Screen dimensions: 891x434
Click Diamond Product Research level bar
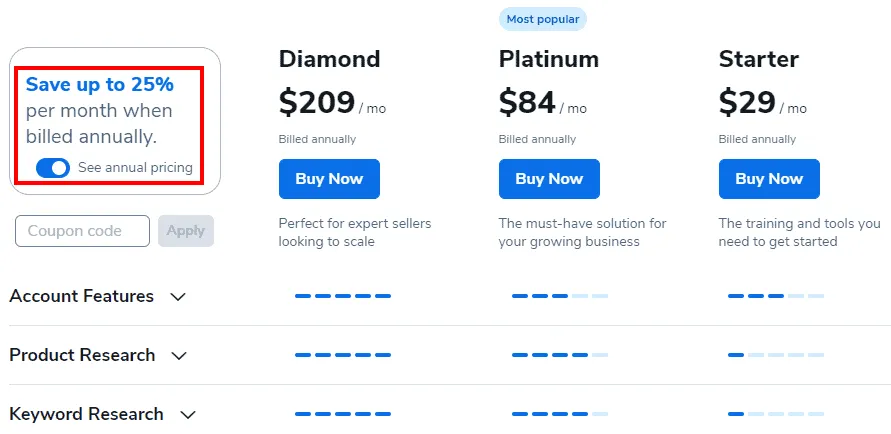343,355
